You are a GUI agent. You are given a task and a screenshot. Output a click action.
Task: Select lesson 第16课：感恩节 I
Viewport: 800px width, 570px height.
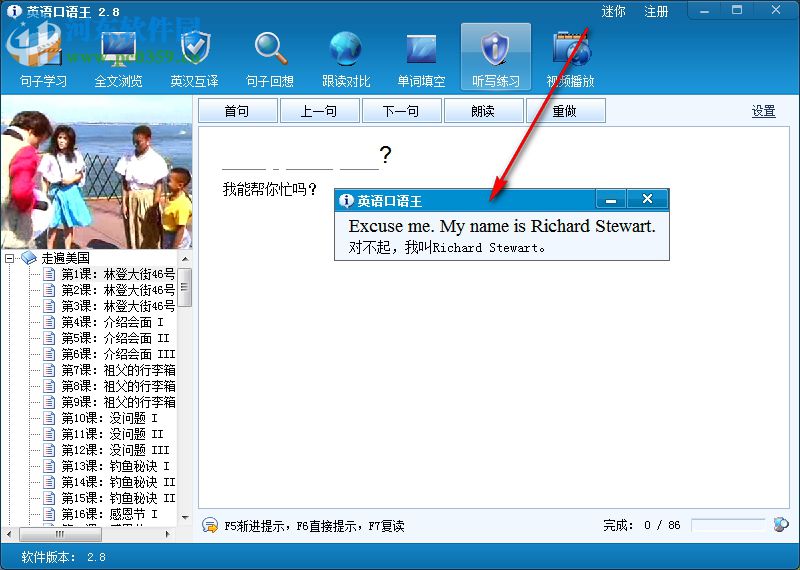point(109,514)
